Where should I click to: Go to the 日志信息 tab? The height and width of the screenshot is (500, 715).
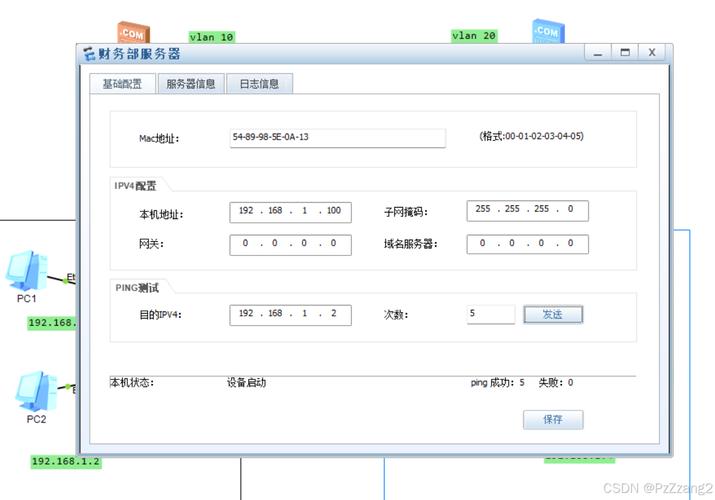259,84
